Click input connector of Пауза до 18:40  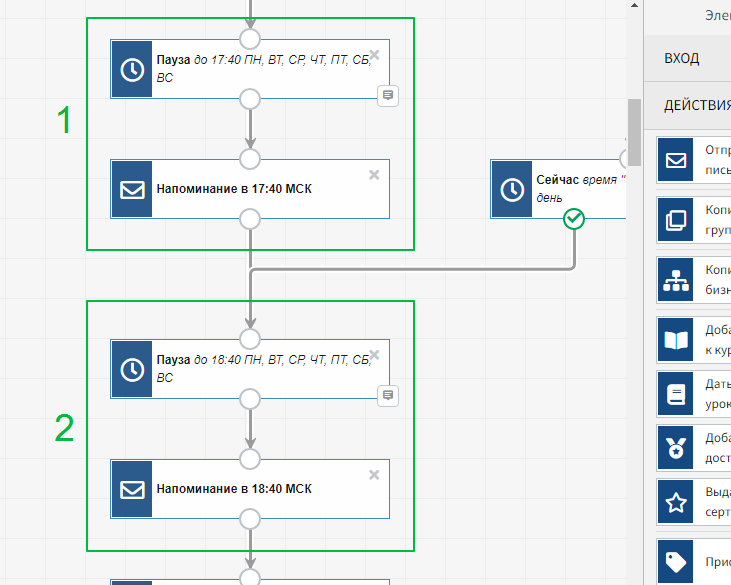point(250,339)
